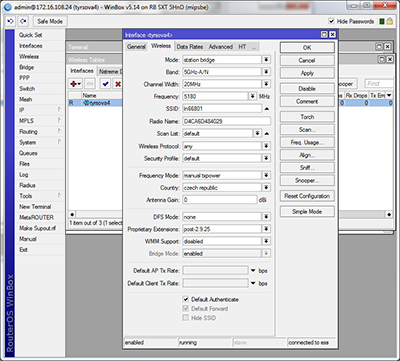This screenshot has height=361, width=400.
Task: Click the Snooper... button in the dialog
Action: point(307,180)
